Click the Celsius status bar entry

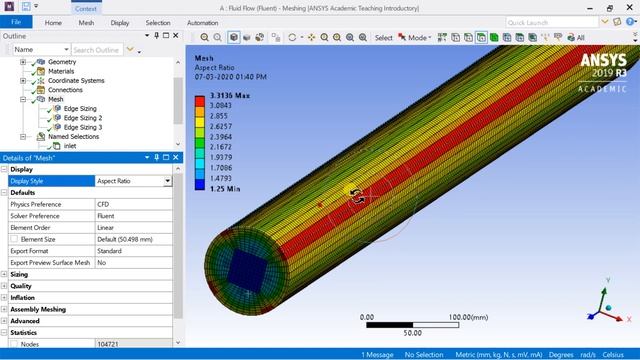613,355
